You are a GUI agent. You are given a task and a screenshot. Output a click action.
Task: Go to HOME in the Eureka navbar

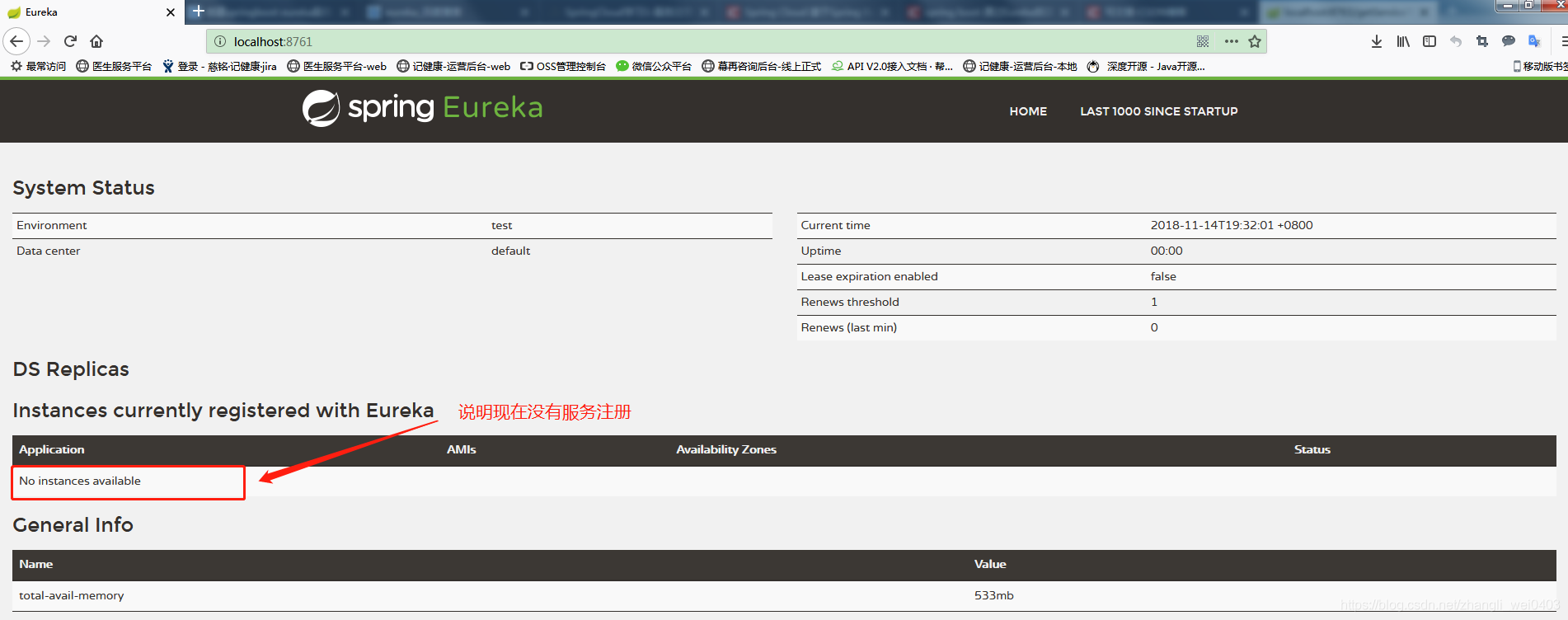click(x=1028, y=111)
